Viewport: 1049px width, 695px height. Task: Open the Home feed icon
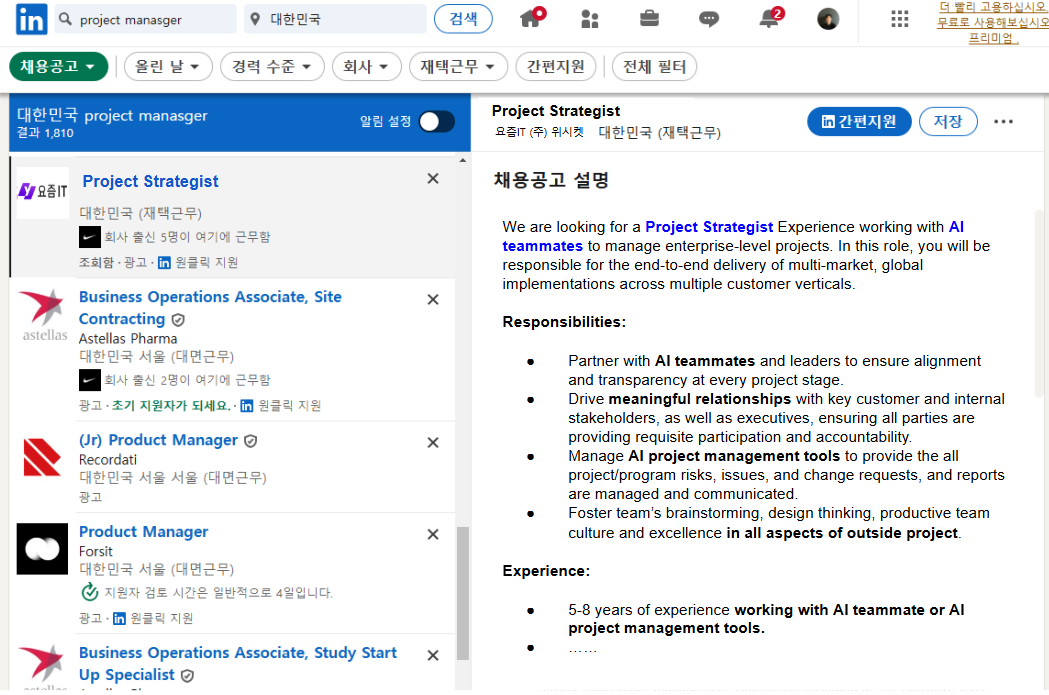point(532,17)
